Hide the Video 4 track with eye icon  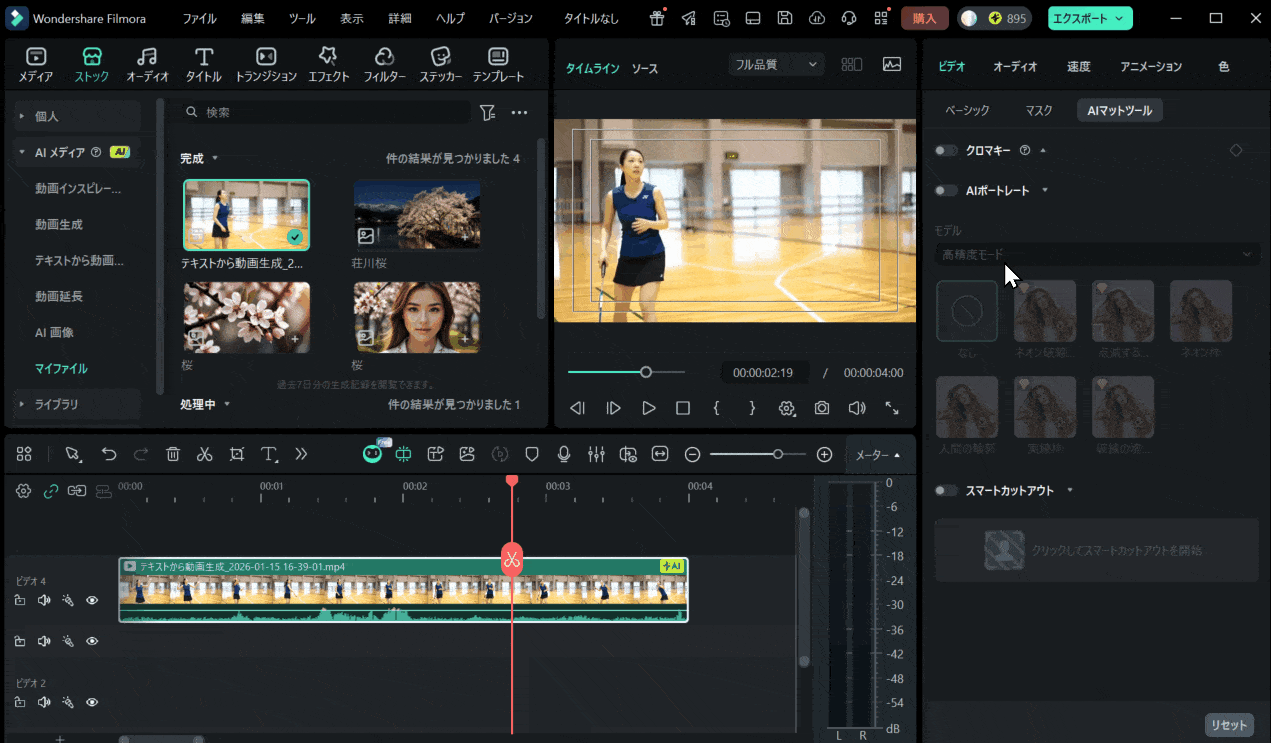(x=92, y=600)
